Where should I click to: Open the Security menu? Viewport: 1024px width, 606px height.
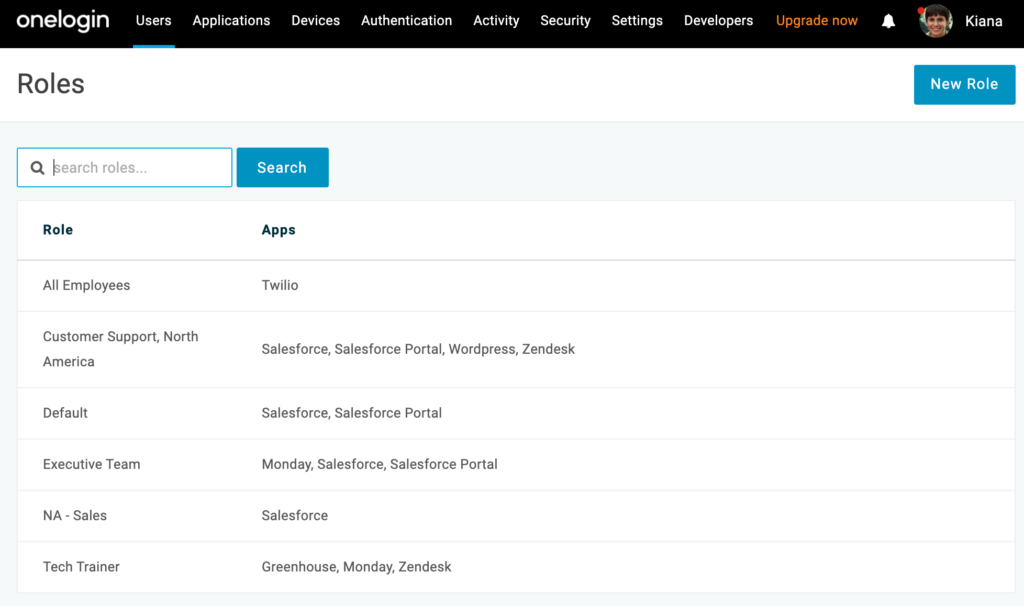click(565, 20)
